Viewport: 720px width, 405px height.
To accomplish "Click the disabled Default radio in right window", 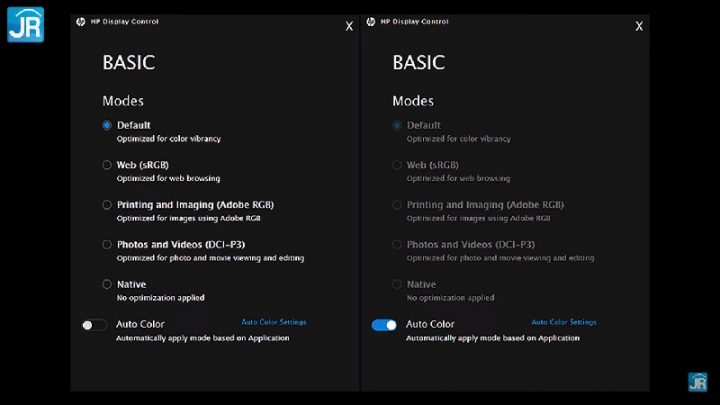I will (x=397, y=126).
